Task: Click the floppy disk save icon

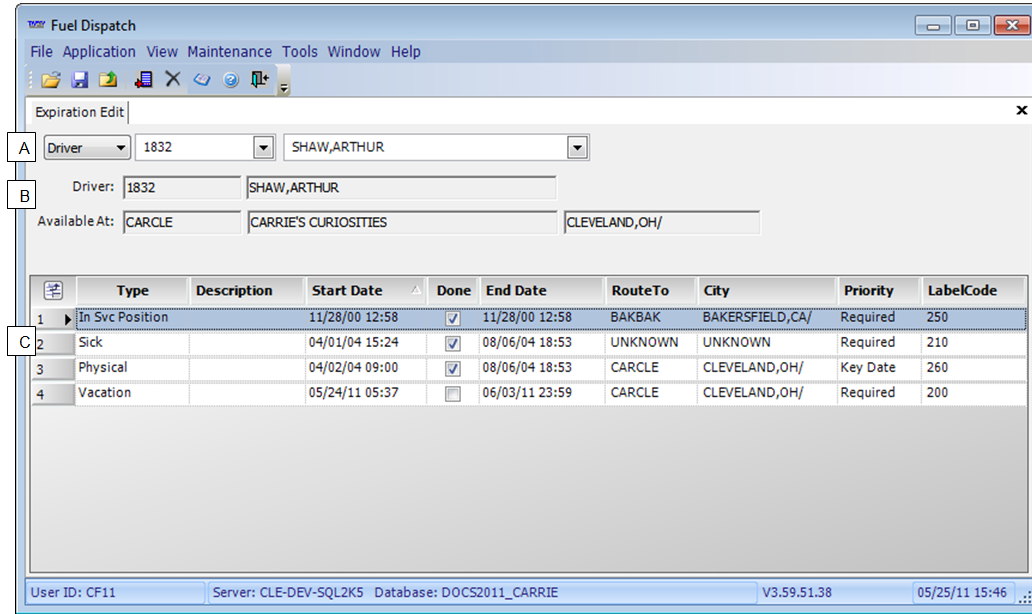Action: [80, 80]
